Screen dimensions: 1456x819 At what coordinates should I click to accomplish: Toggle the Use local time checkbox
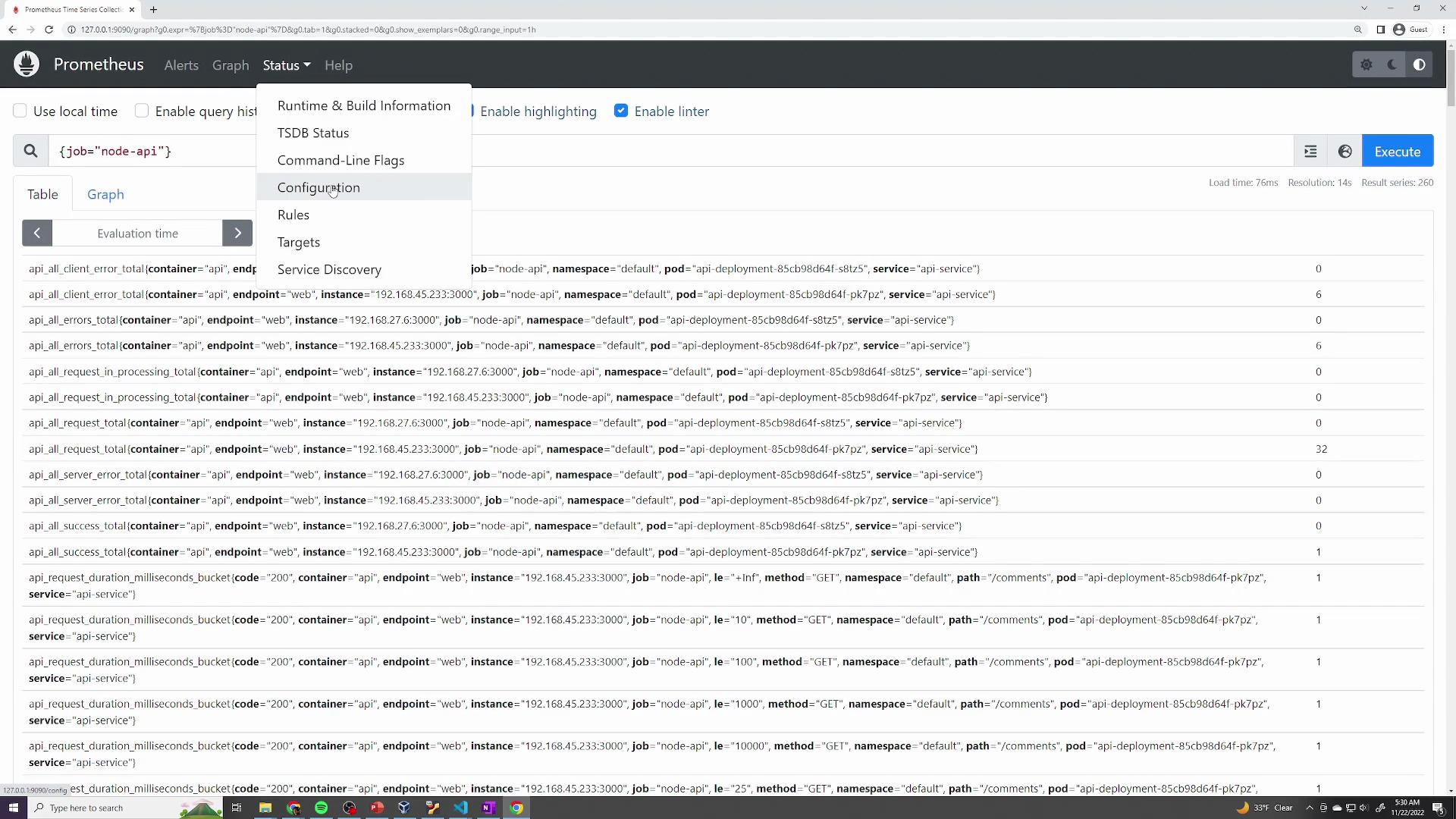[x=20, y=111]
